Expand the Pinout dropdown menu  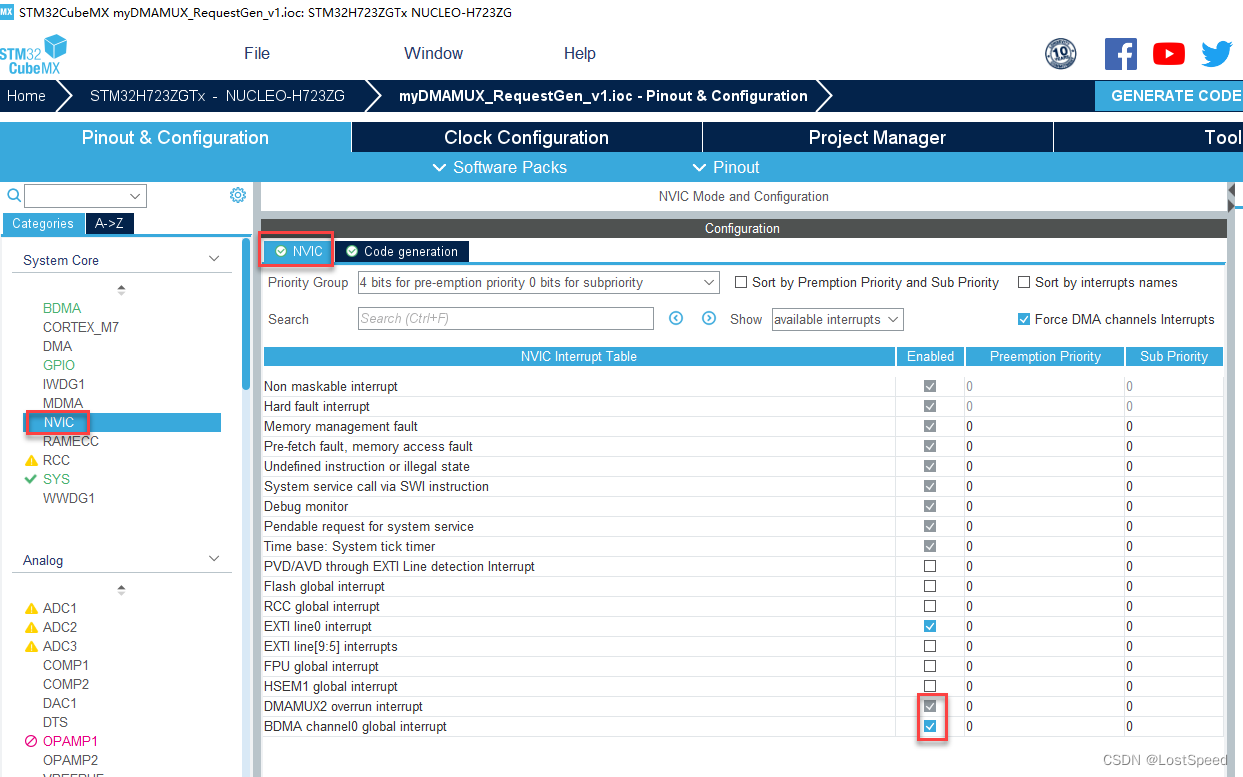click(x=726, y=167)
